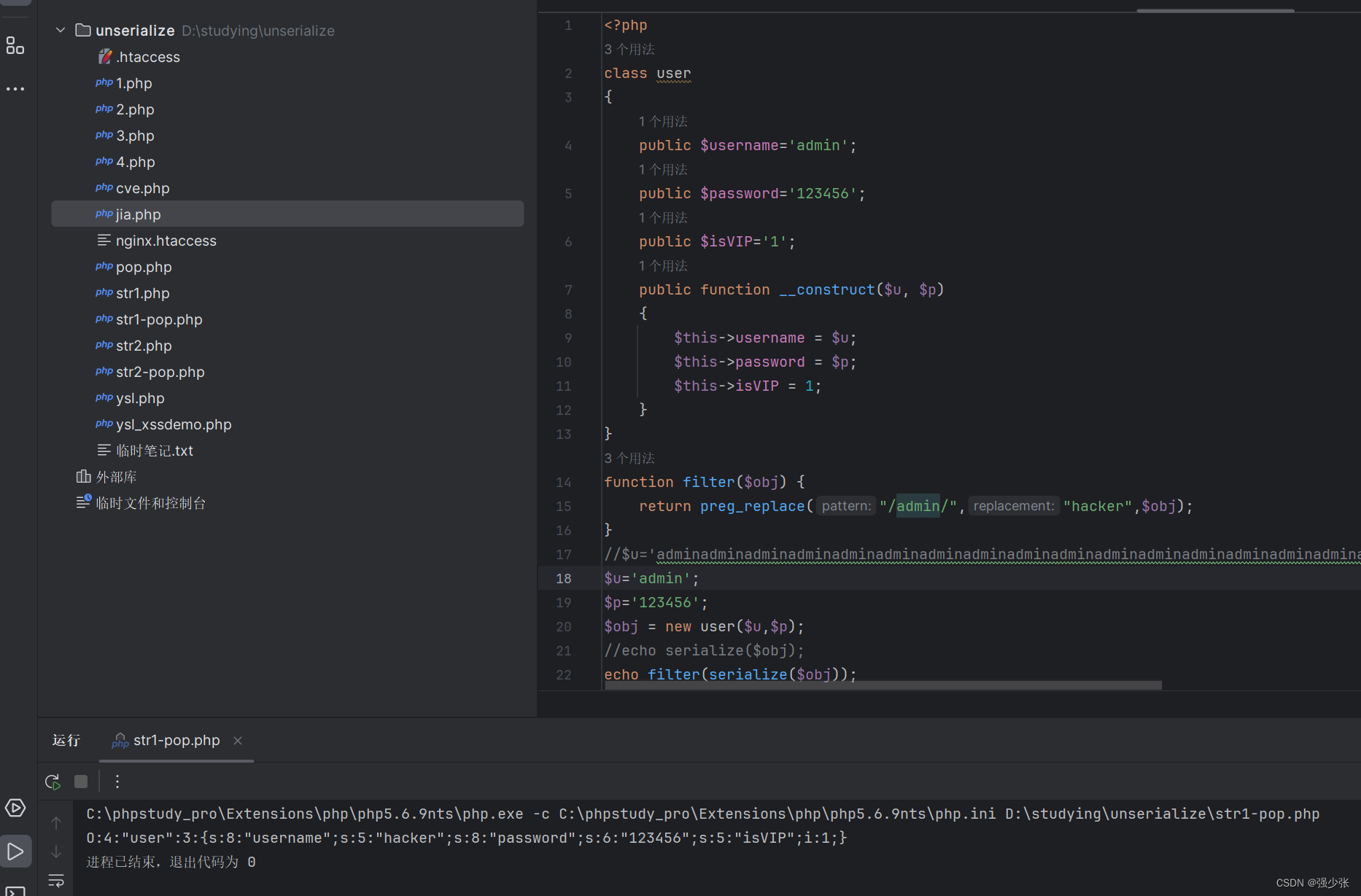
Task: Rerun str1-pop.php with the rerun icon
Action: pyautogui.click(x=53, y=782)
